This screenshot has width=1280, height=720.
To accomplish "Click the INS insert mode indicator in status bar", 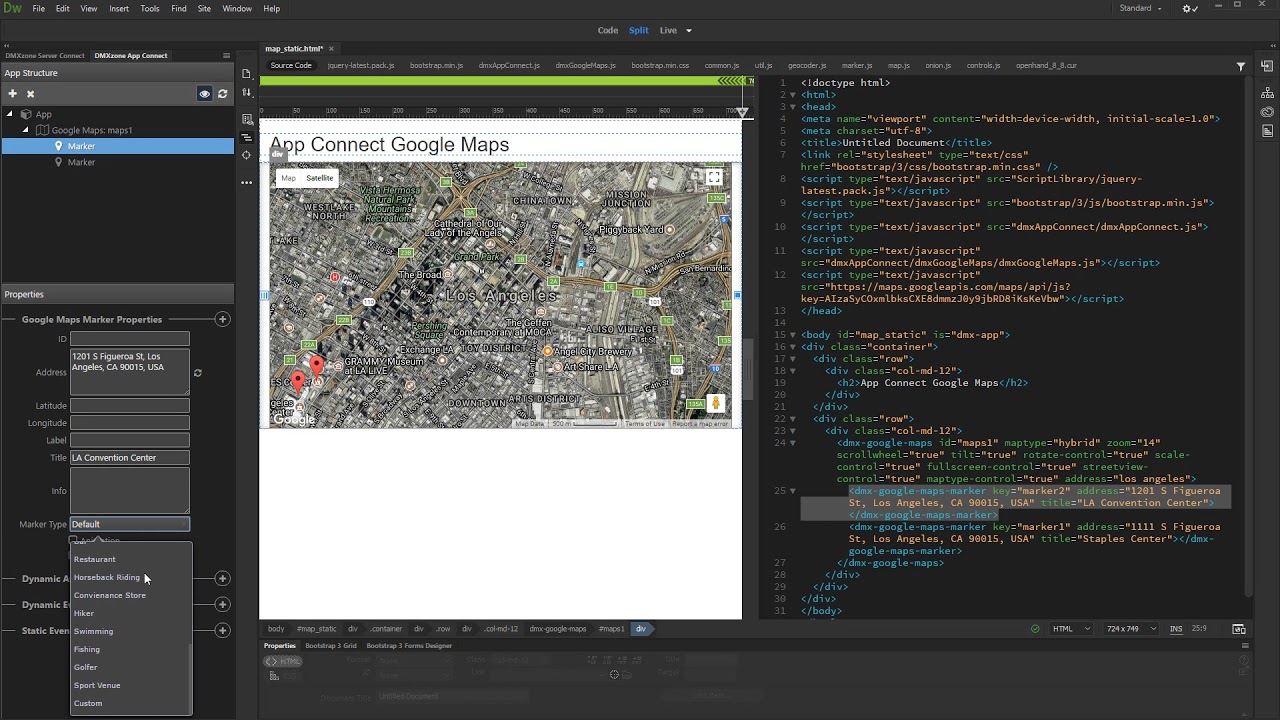I will (1176, 629).
